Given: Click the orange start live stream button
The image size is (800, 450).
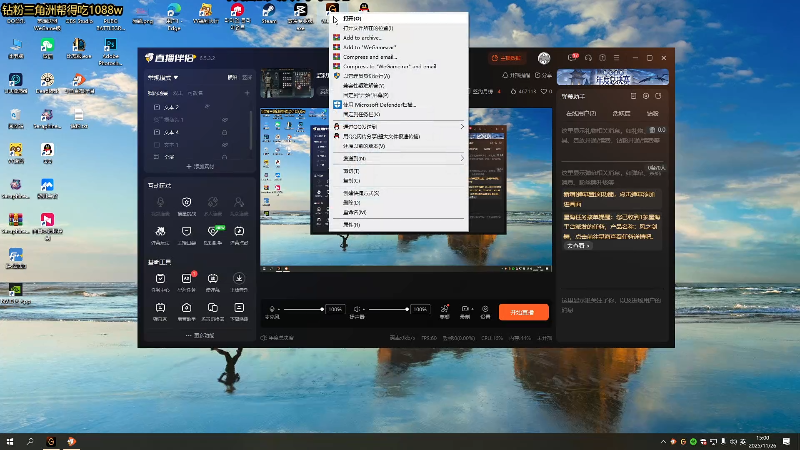Looking at the screenshot, I should click(523, 312).
